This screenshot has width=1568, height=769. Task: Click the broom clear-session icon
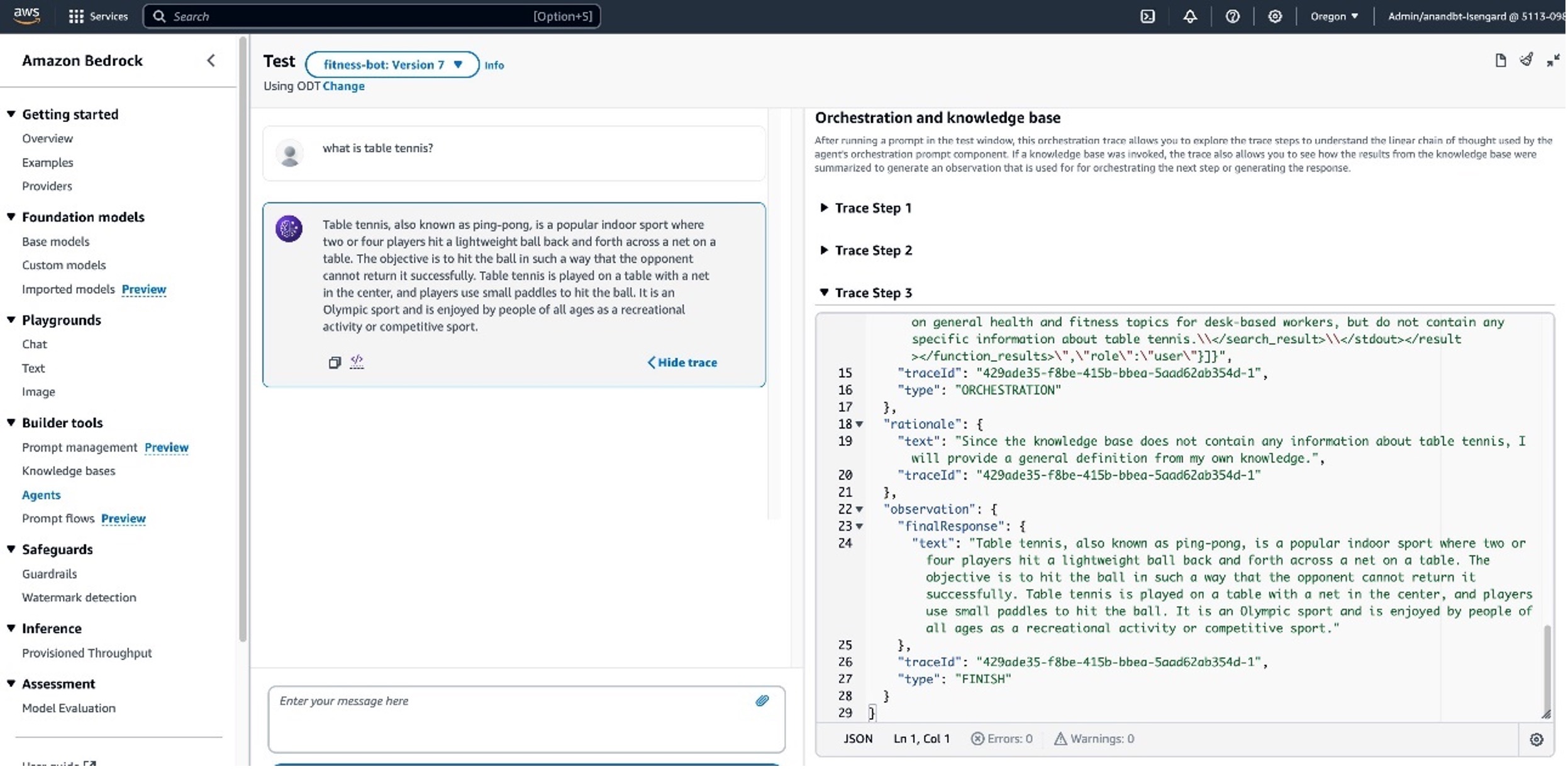pos(1526,60)
